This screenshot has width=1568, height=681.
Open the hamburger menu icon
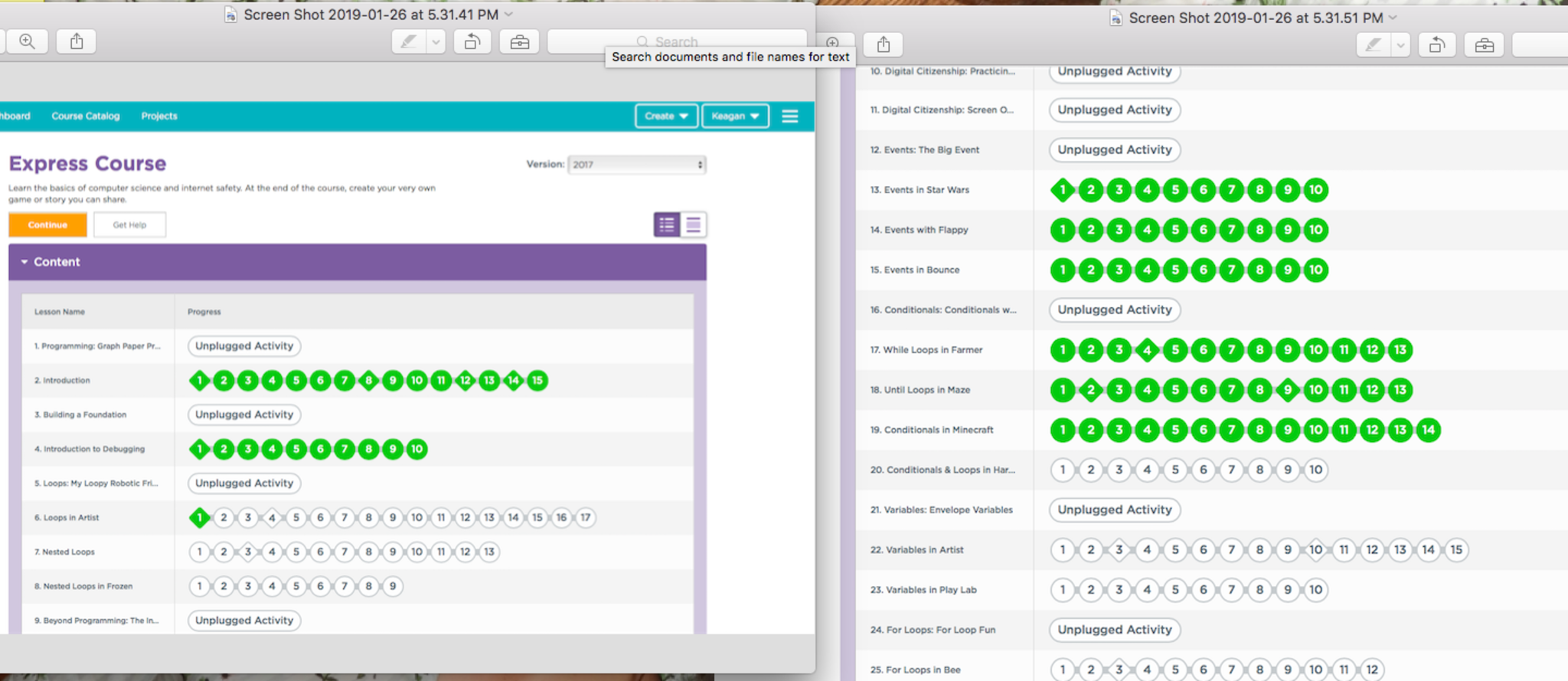click(x=790, y=116)
